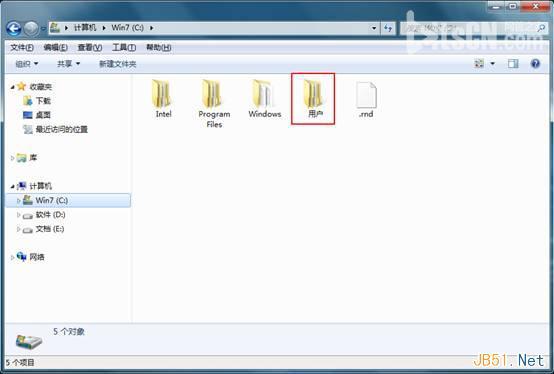Go back with the Back arrow button
The width and height of the screenshot is (554, 374).
tap(14, 28)
